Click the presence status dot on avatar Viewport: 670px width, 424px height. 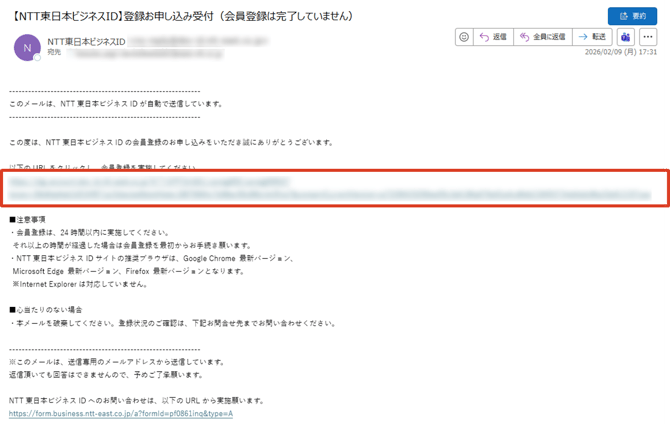tap(38, 57)
